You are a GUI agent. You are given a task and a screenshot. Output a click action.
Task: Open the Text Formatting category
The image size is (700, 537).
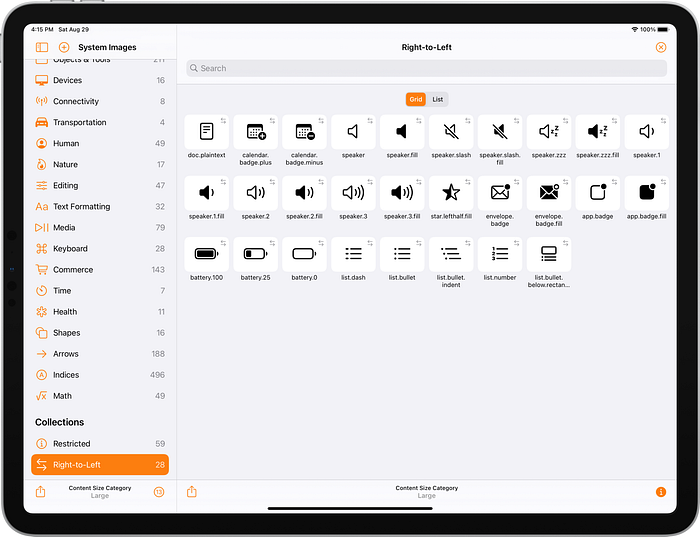tap(100, 207)
